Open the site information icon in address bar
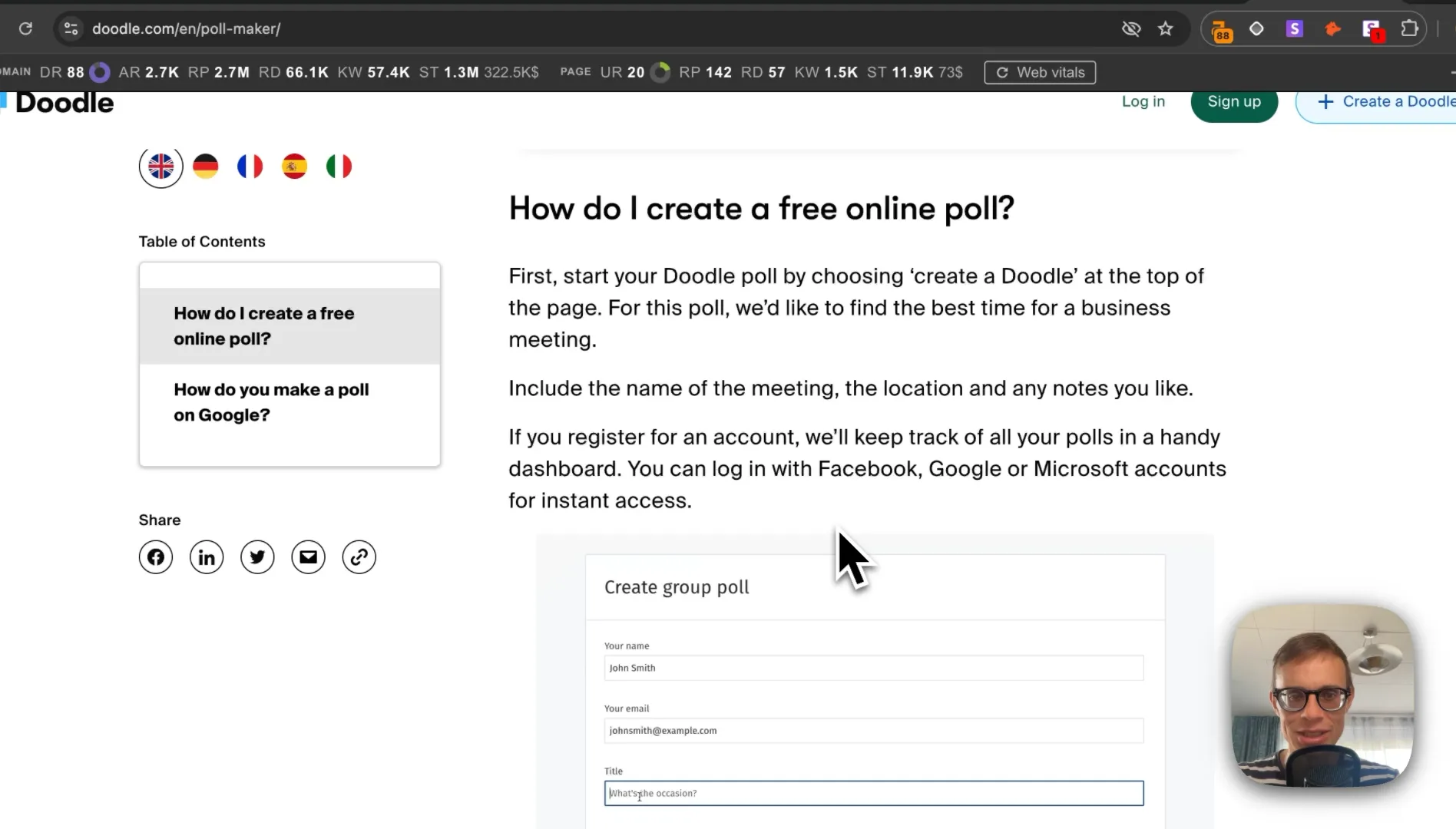1456x829 pixels. [x=71, y=28]
